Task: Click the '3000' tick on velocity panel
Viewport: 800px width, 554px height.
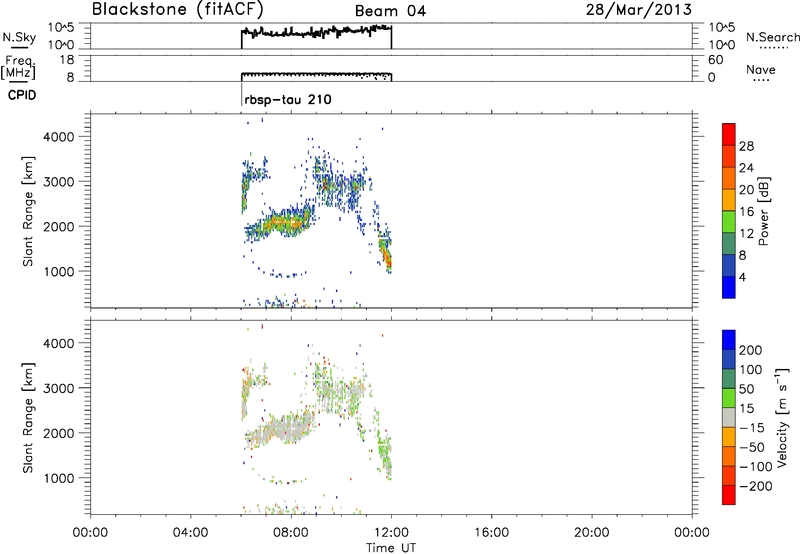Action: click(x=59, y=388)
